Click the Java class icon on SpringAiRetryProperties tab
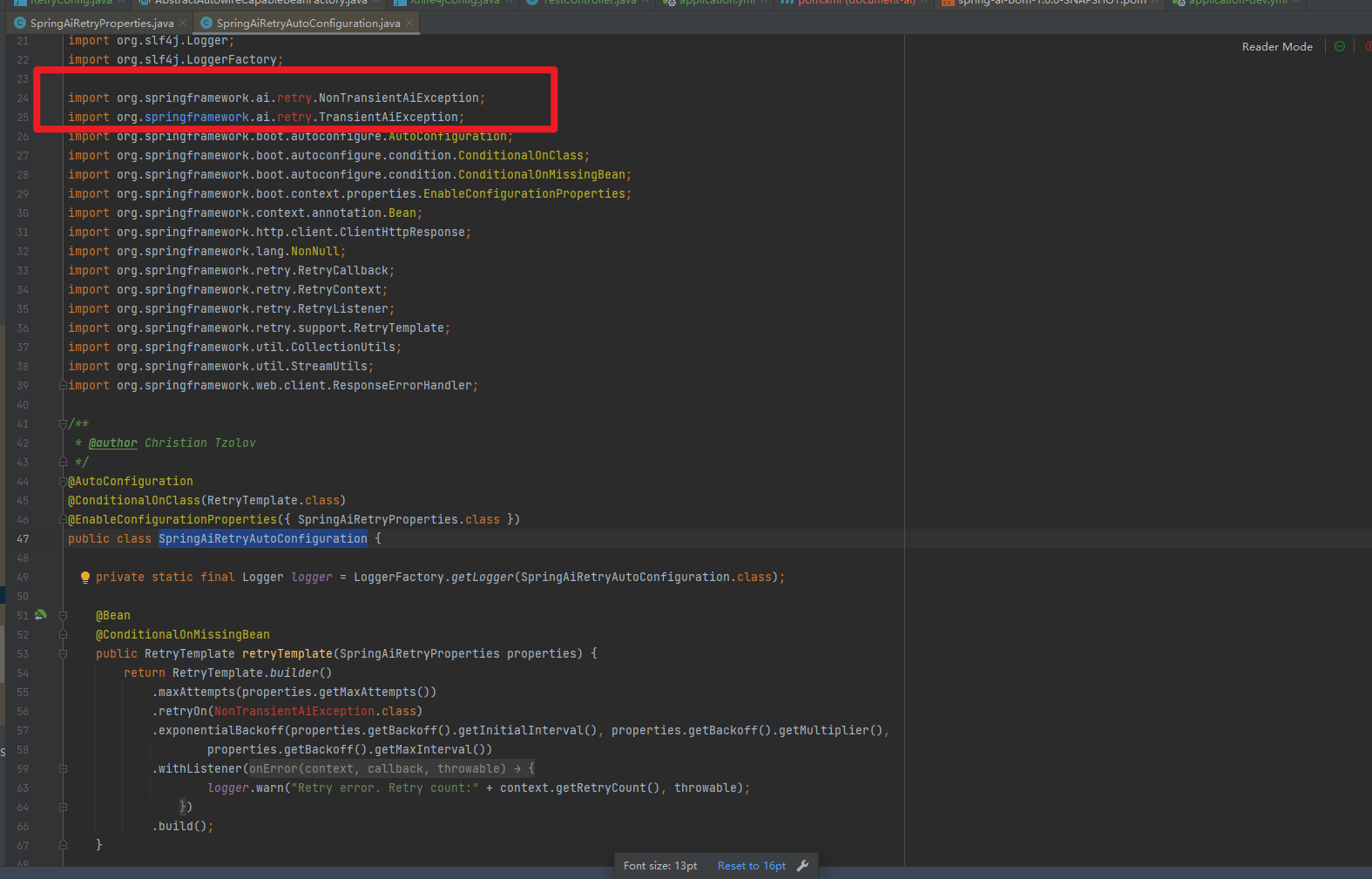The height and width of the screenshot is (879, 1372). 20,24
